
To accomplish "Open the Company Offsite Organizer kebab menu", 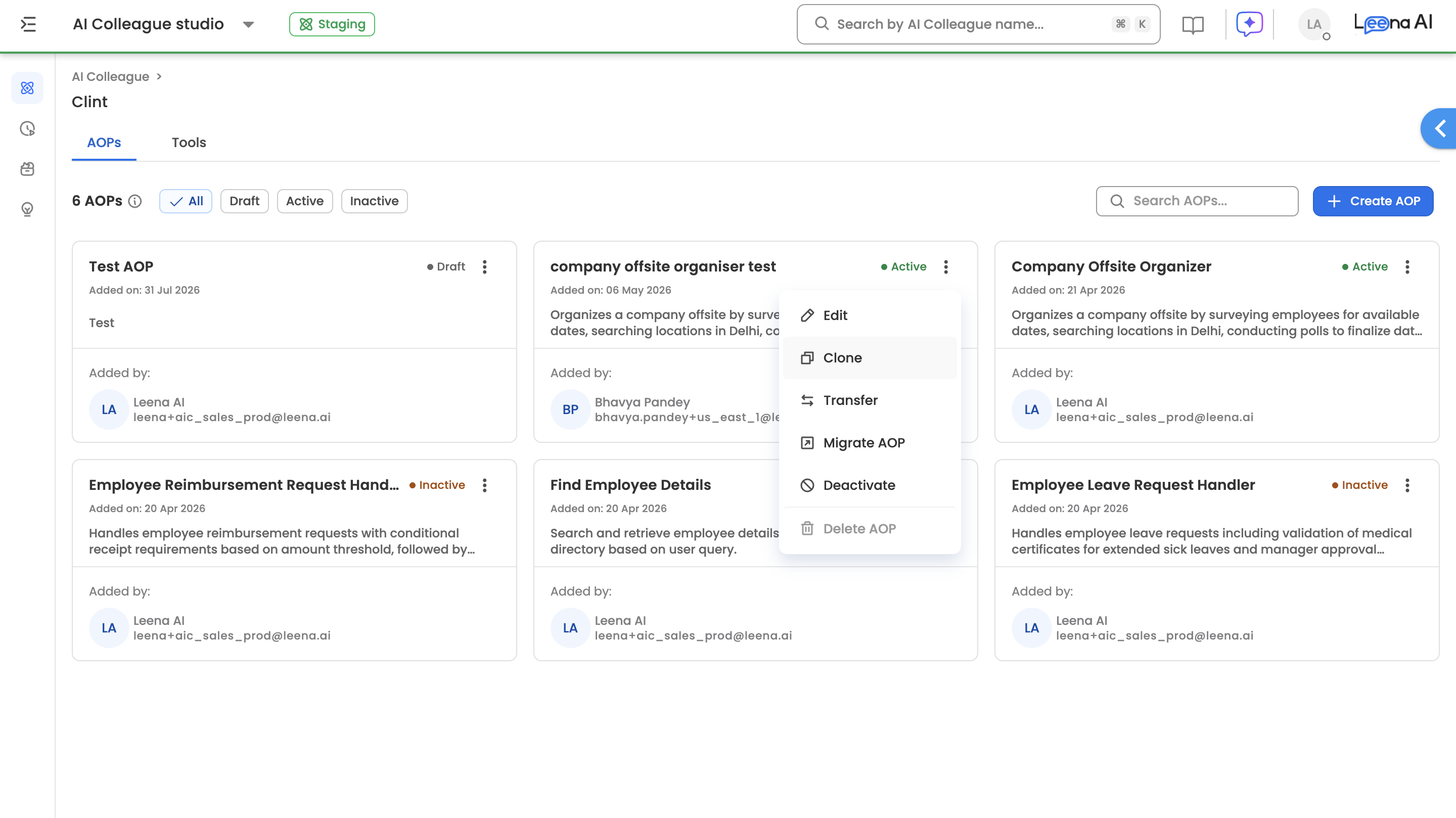I will [x=1407, y=267].
